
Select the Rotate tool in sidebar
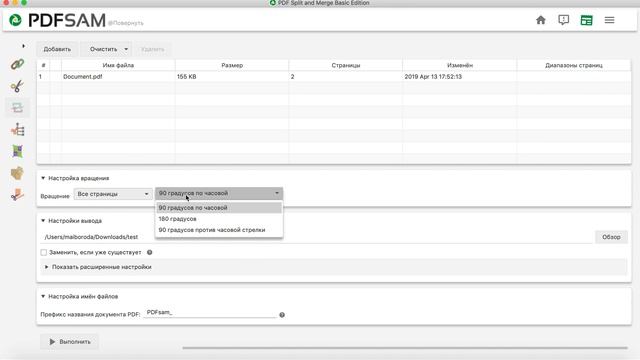pos(17,108)
